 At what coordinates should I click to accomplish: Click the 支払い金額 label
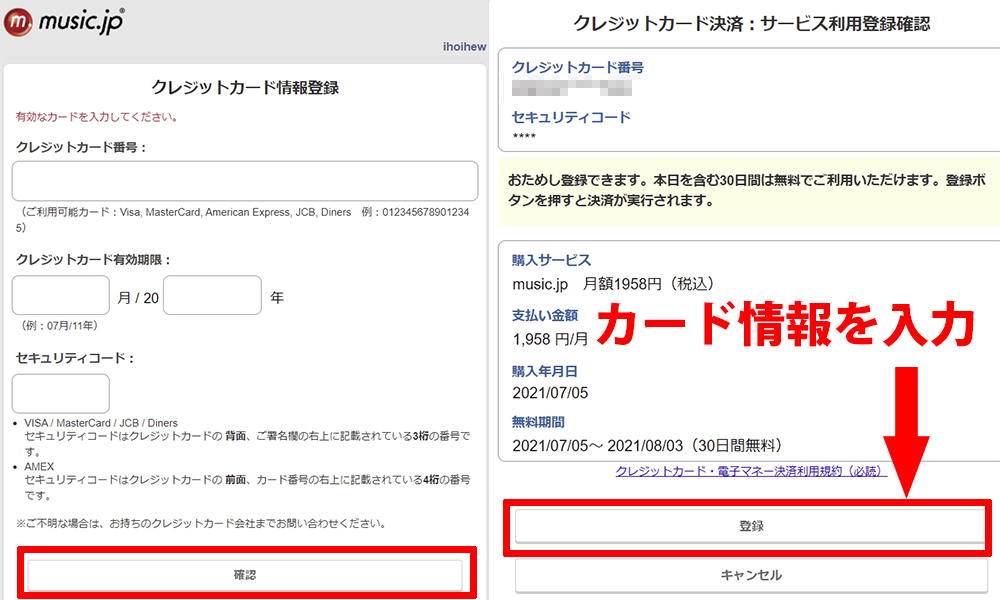(x=545, y=316)
